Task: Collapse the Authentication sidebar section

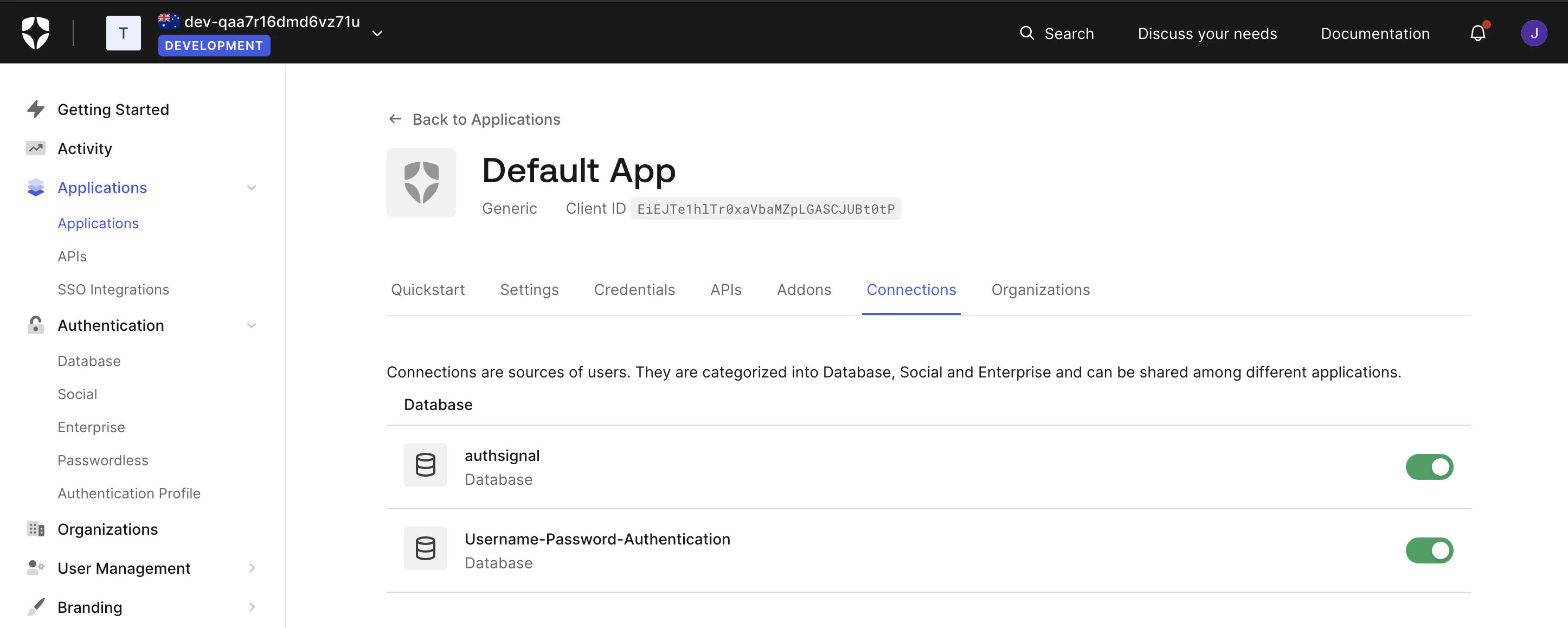Action: pos(252,325)
